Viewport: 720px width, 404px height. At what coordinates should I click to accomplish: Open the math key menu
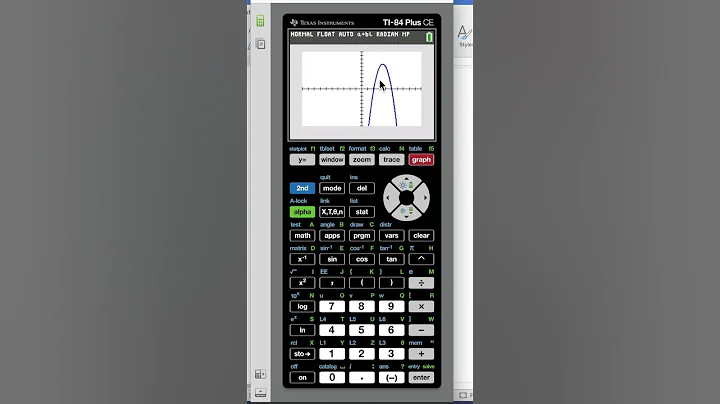coord(302,236)
